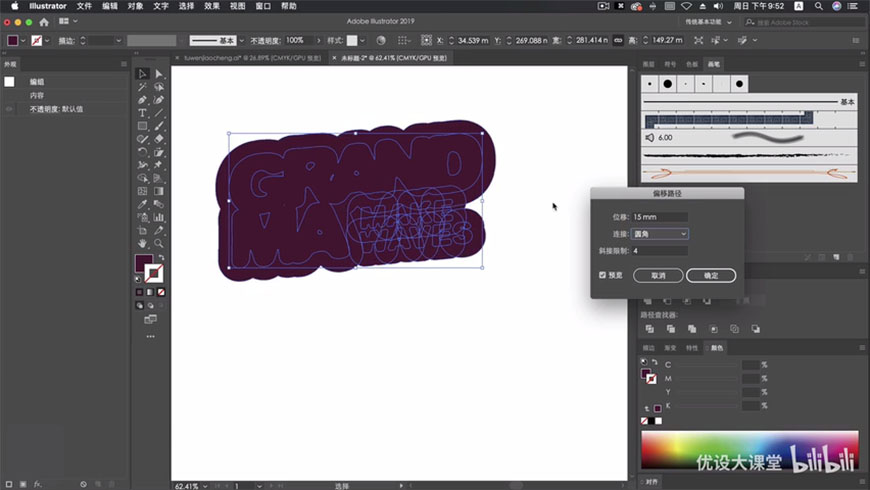This screenshot has width=870, height=490.
Task: Select the Paintbrush tool
Action: coord(159,126)
